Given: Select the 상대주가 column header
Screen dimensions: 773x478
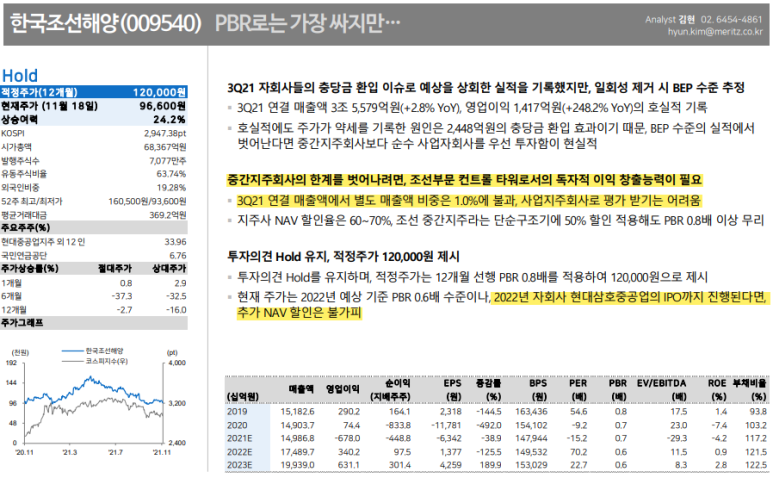Looking at the screenshot, I should click(x=169, y=269).
